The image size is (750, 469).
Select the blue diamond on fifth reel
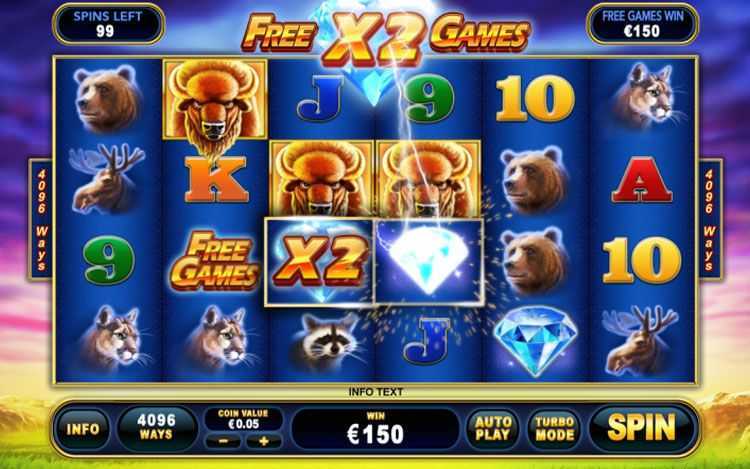535,339
